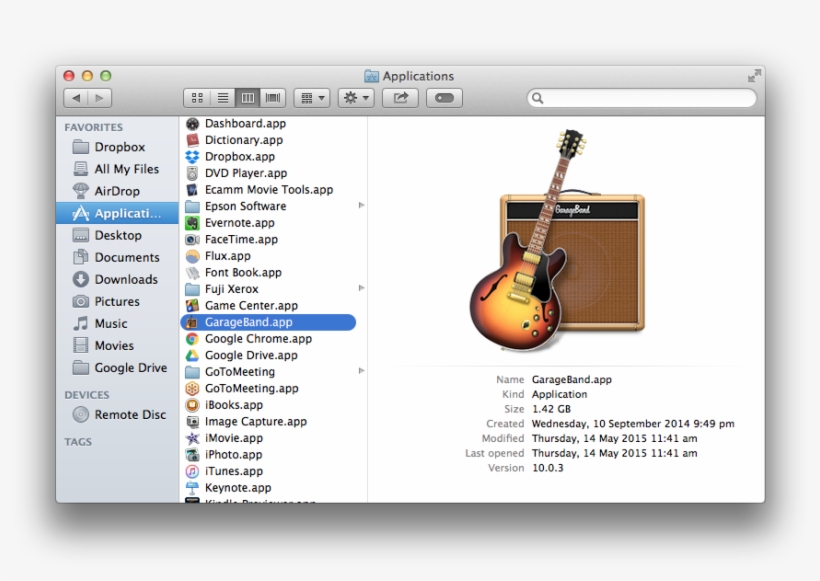Click the Epson Software folder icon
Viewport: 820px width, 581px height.
(192, 206)
